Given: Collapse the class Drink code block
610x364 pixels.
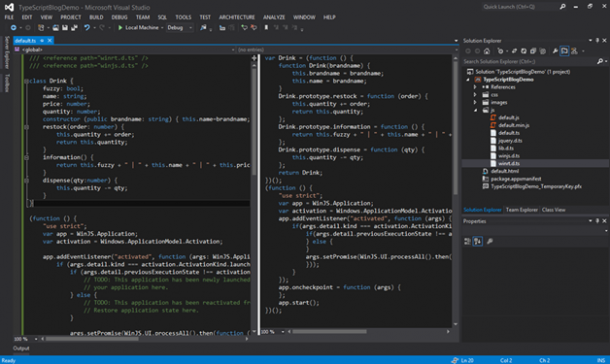Looking at the screenshot, I should [x=26, y=81].
